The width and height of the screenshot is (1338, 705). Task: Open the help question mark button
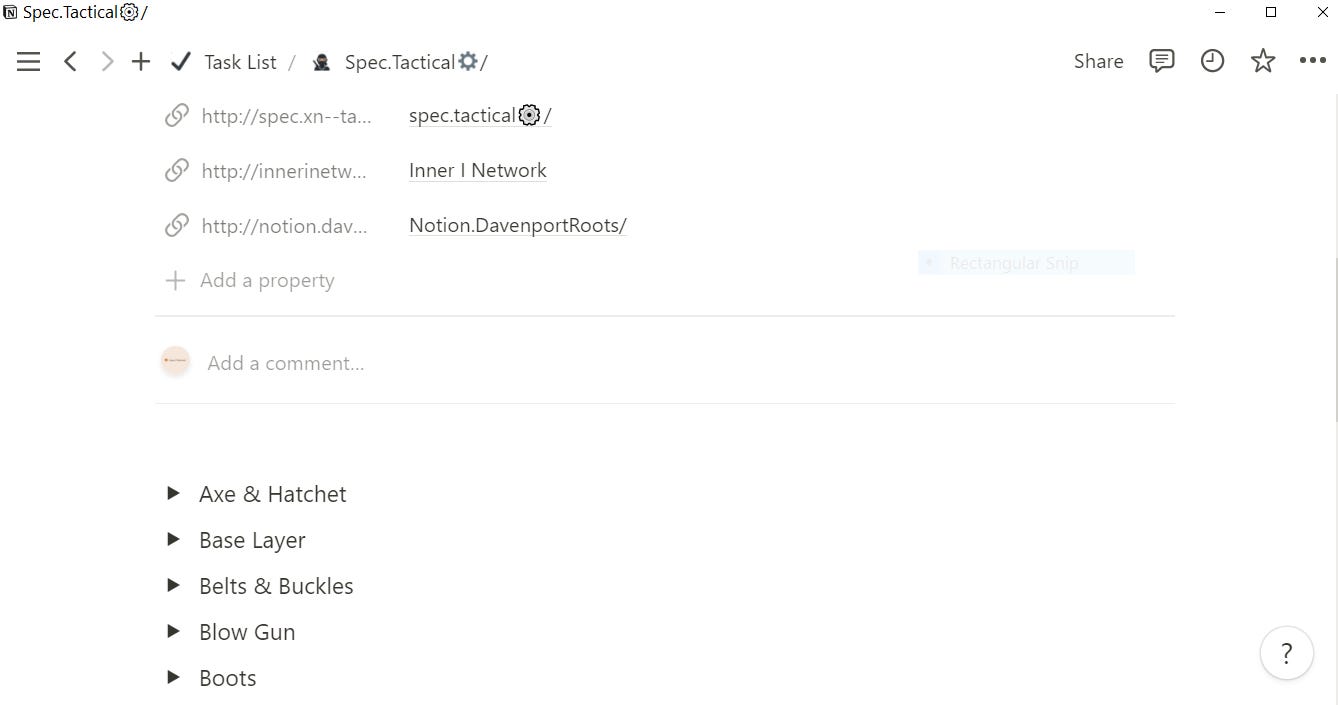pos(1286,653)
